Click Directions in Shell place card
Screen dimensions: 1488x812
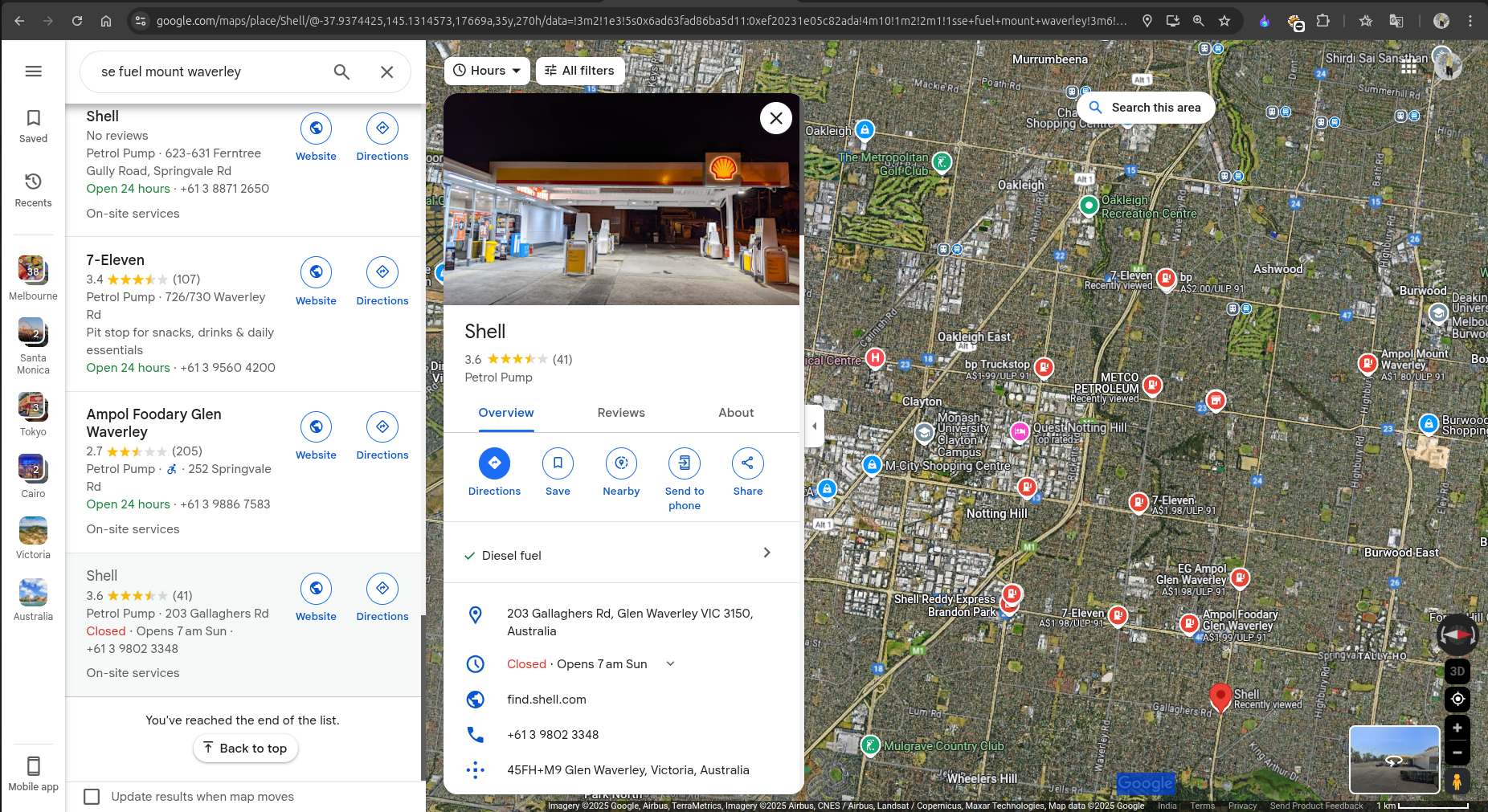click(x=494, y=472)
